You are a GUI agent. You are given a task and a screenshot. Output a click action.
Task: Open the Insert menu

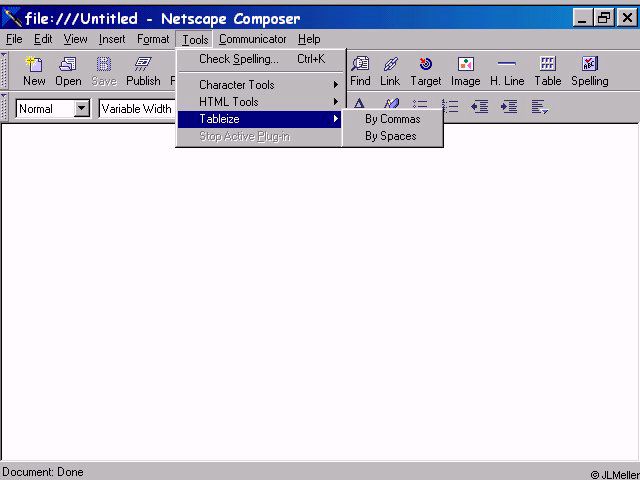[112, 39]
